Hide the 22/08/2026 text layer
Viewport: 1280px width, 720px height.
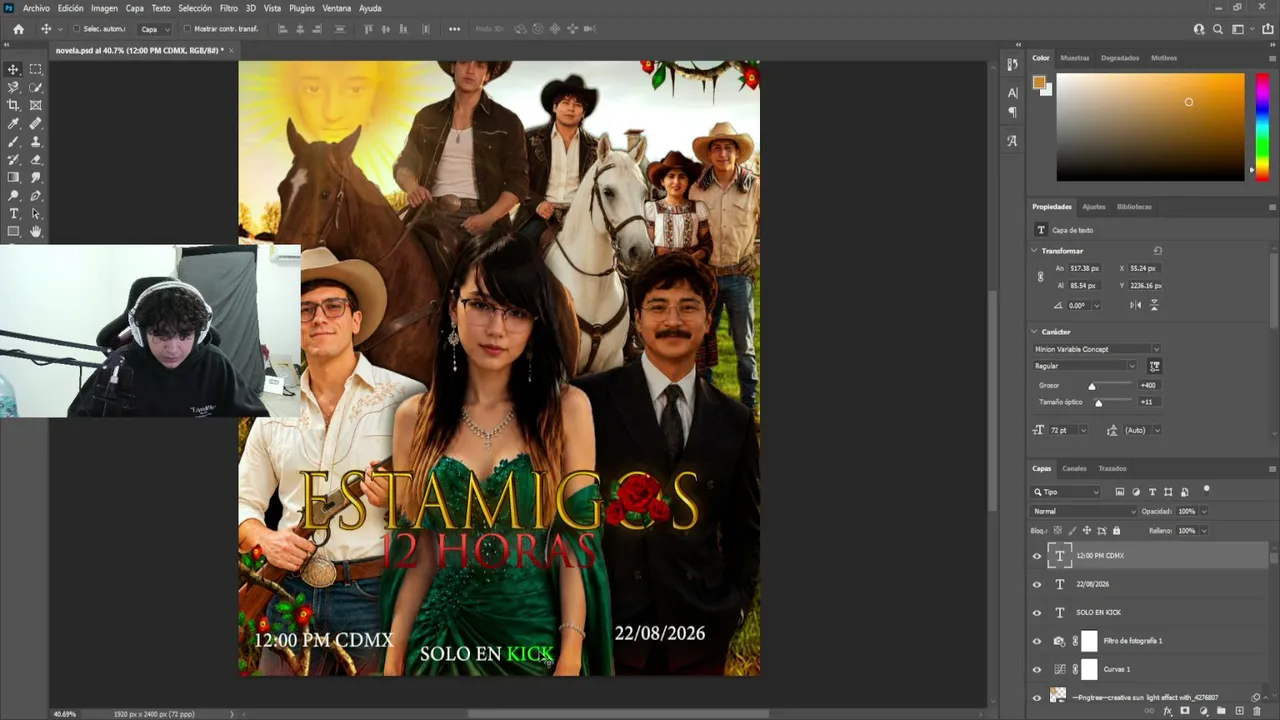[1037, 584]
